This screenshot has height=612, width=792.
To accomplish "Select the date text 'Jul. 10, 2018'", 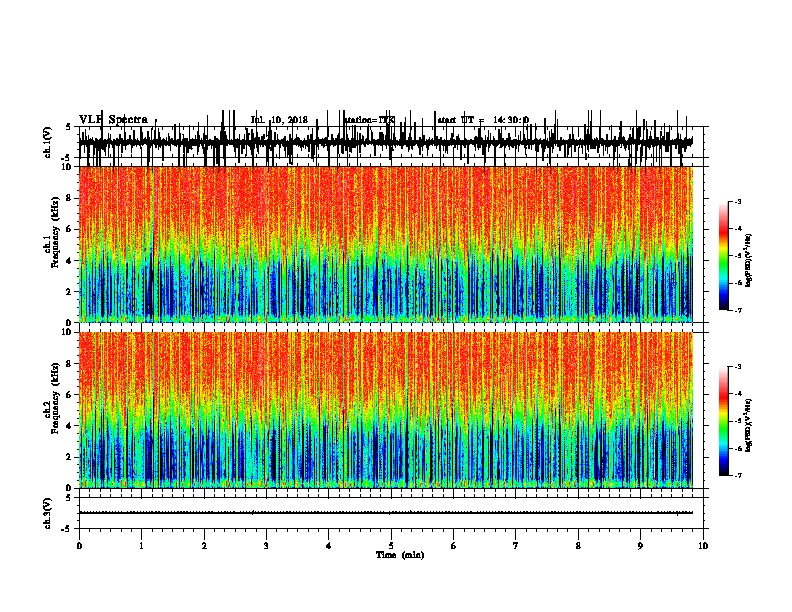I will pos(279,120).
